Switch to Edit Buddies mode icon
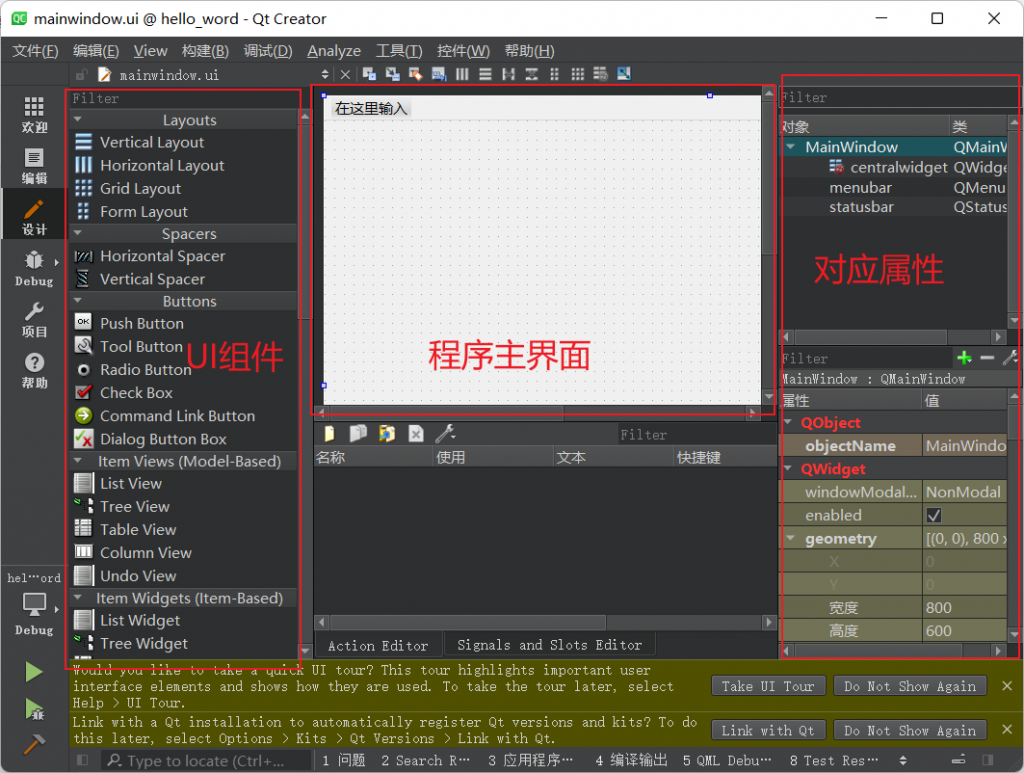Image resolution: width=1024 pixels, height=773 pixels. coord(415,74)
